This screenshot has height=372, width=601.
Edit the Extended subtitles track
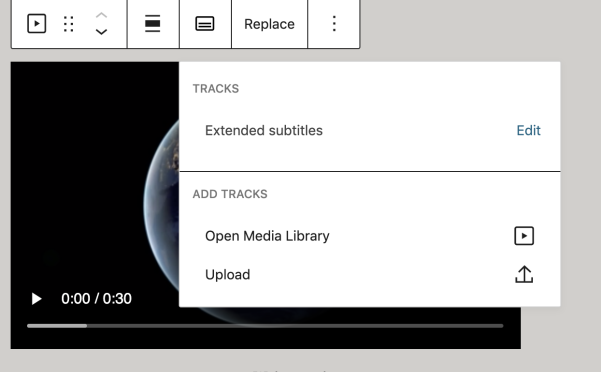coord(528,131)
